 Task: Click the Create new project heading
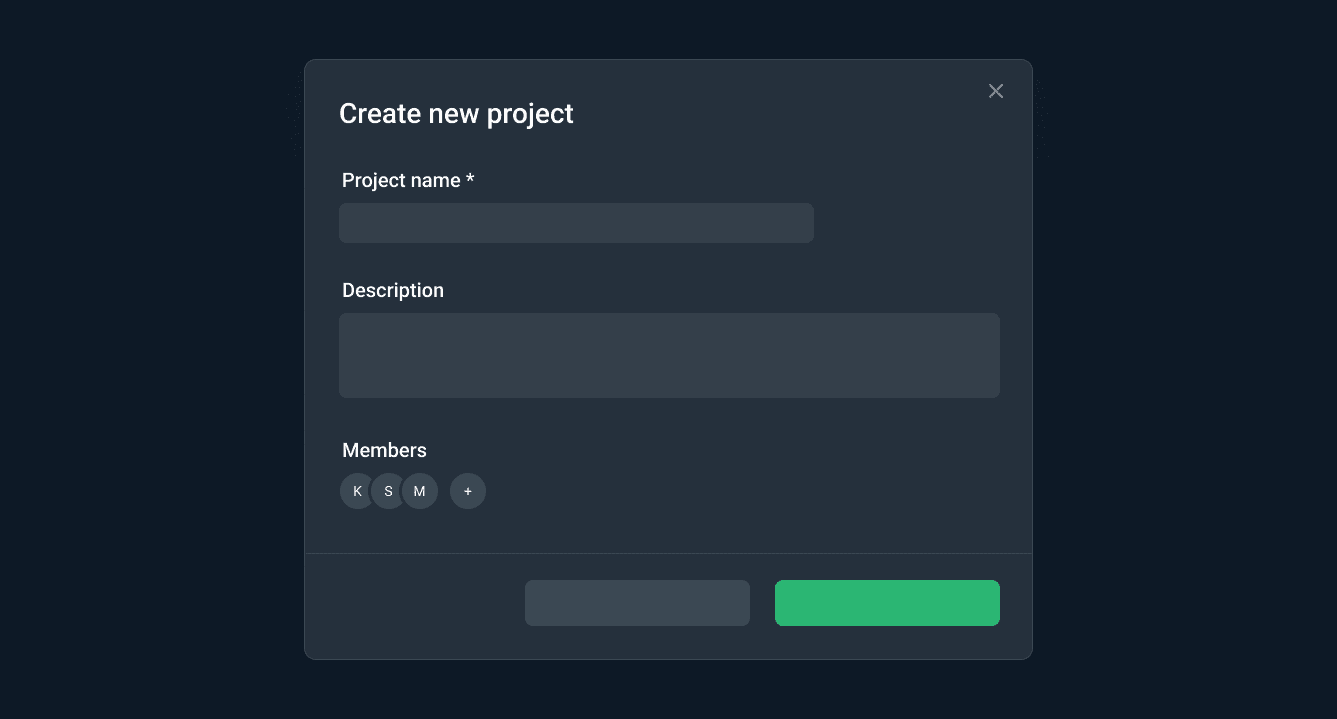pos(456,114)
